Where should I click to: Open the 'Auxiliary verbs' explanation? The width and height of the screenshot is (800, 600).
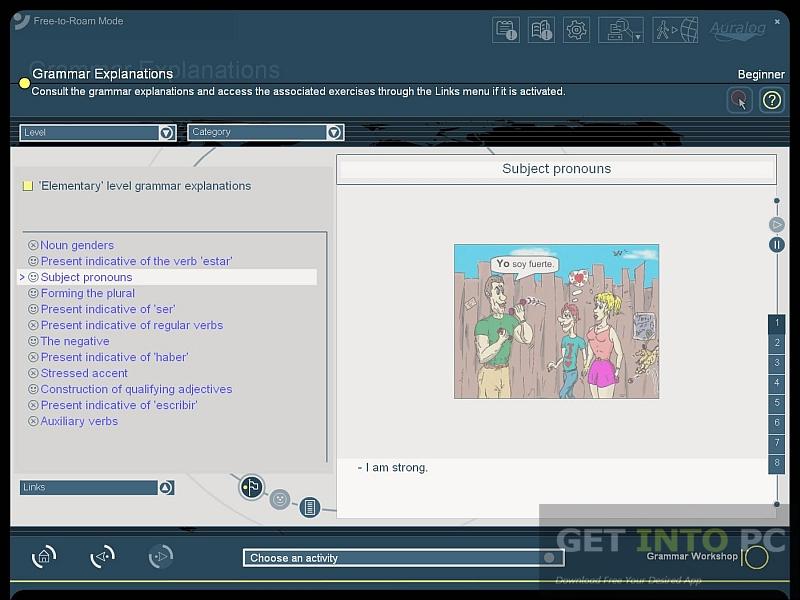[x=79, y=421]
